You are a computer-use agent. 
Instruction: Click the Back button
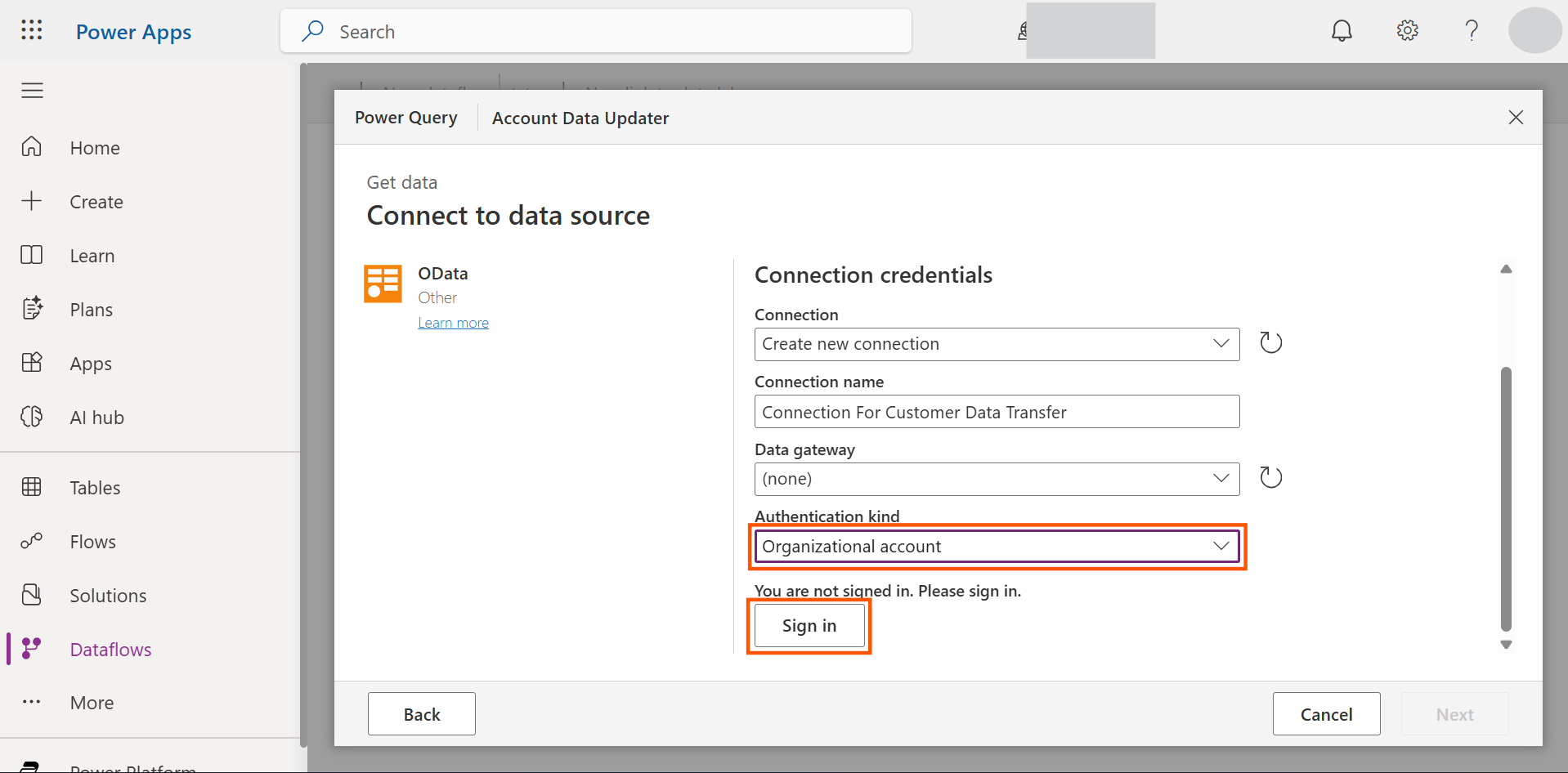click(x=421, y=714)
